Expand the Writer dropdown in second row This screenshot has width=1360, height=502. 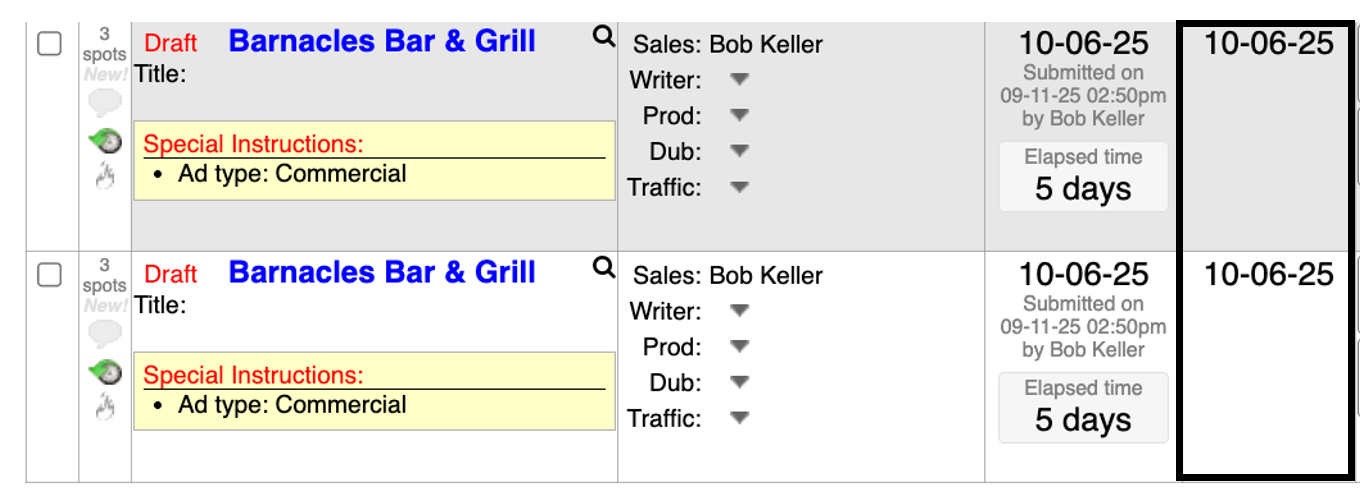pyautogui.click(x=739, y=310)
